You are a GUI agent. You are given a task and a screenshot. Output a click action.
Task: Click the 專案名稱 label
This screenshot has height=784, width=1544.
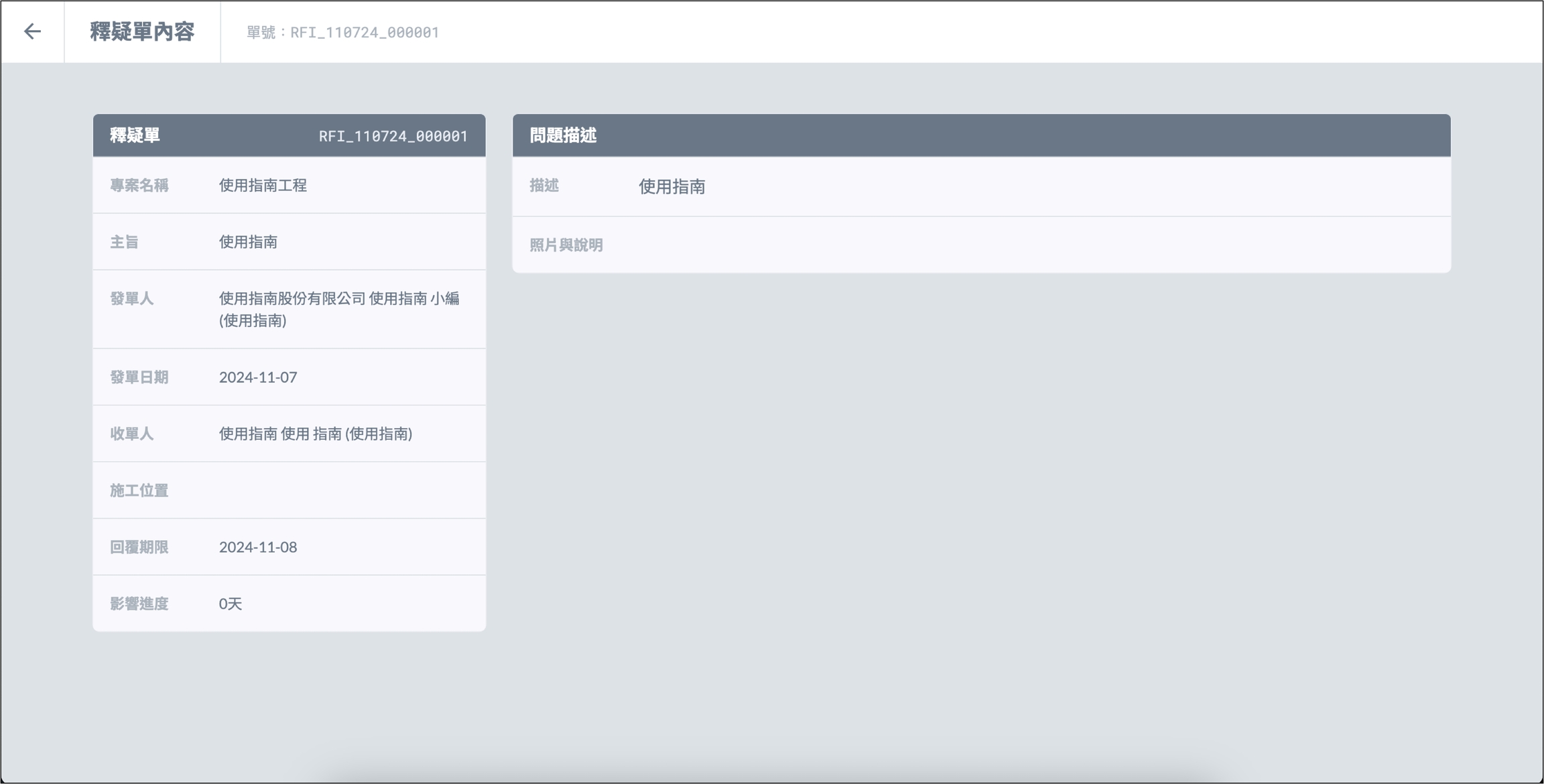click(x=139, y=186)
